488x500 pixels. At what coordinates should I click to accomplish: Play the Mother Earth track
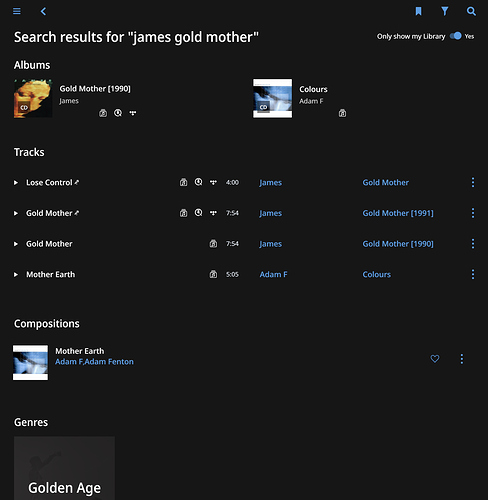[x=16, y=275]
